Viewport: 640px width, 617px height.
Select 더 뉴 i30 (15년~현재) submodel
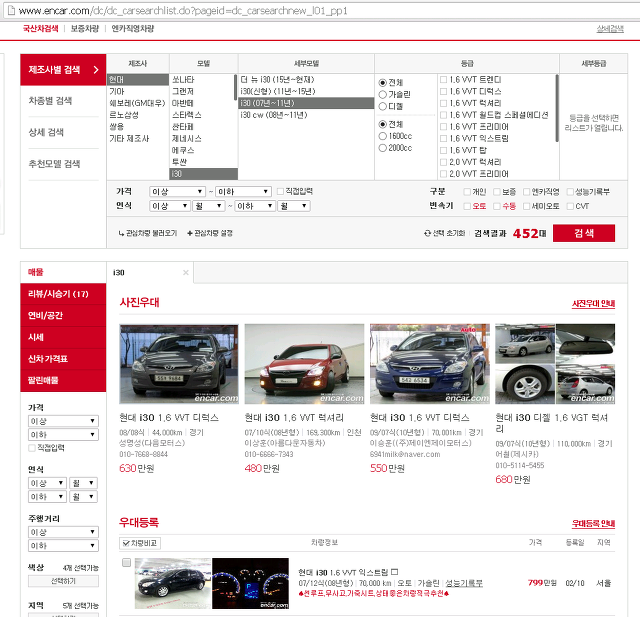(x=306, y=80)
